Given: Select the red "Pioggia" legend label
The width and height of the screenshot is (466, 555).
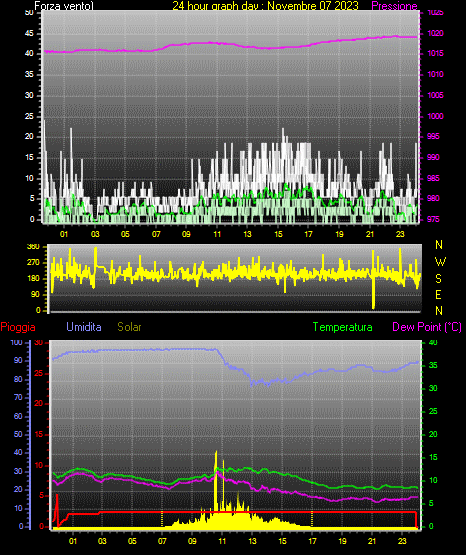Looking at the screenshot, I should [x=18, y=327].
